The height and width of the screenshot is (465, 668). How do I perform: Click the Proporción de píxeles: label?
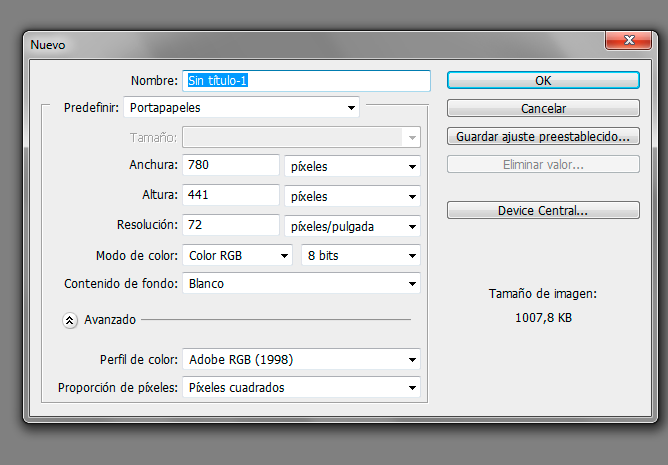click(118, 387)
